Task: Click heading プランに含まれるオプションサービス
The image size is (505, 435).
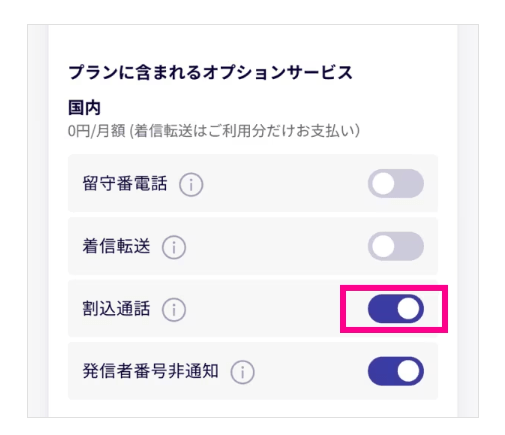Action: (210, 72)
